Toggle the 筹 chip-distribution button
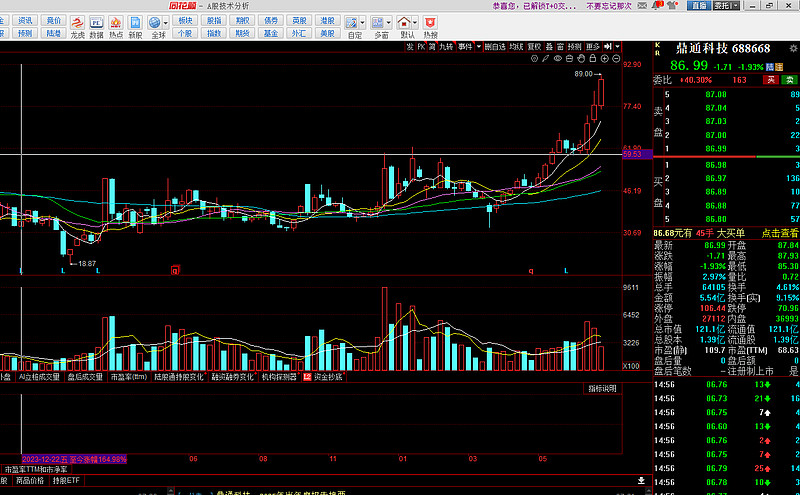 432,46
